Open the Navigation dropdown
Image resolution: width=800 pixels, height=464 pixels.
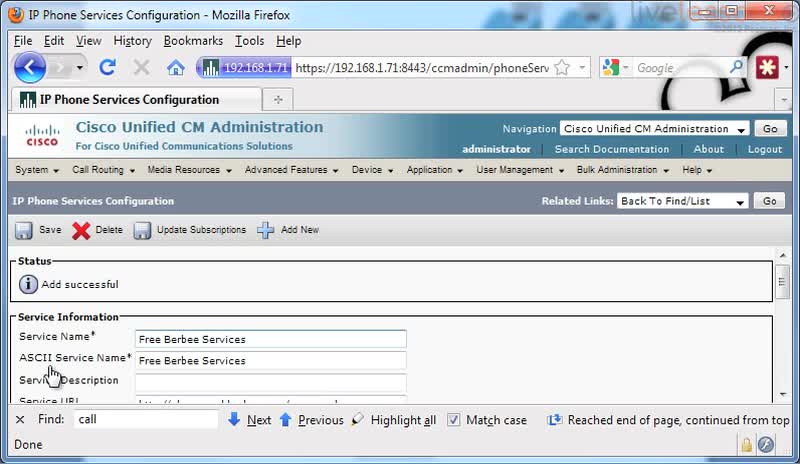coord(655,129)
